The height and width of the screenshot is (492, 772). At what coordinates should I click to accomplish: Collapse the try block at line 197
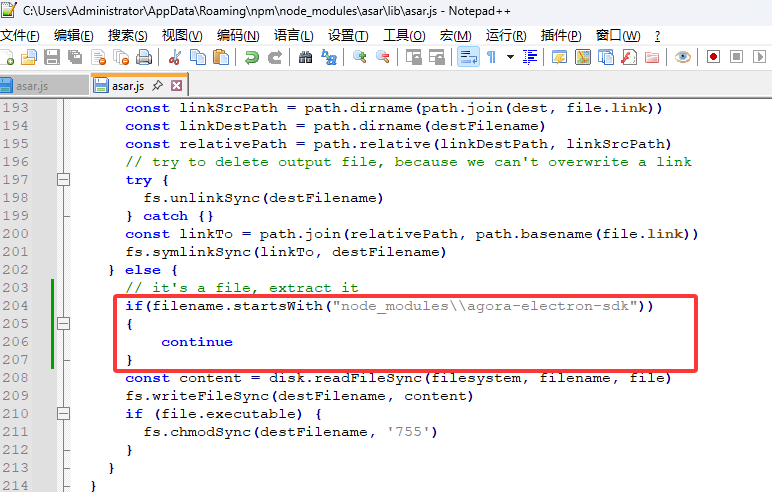tap(64, 180)
